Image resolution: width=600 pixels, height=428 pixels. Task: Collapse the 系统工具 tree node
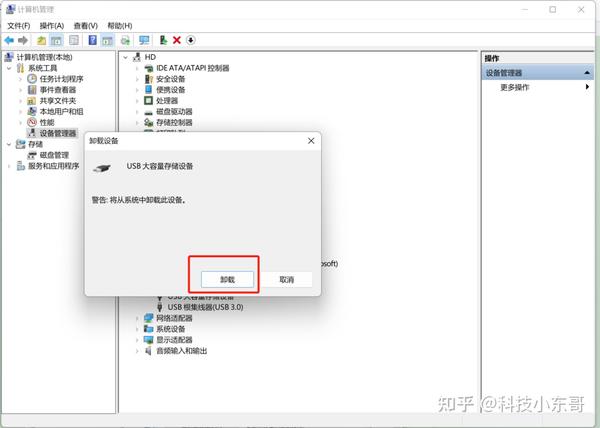point(9,68)
